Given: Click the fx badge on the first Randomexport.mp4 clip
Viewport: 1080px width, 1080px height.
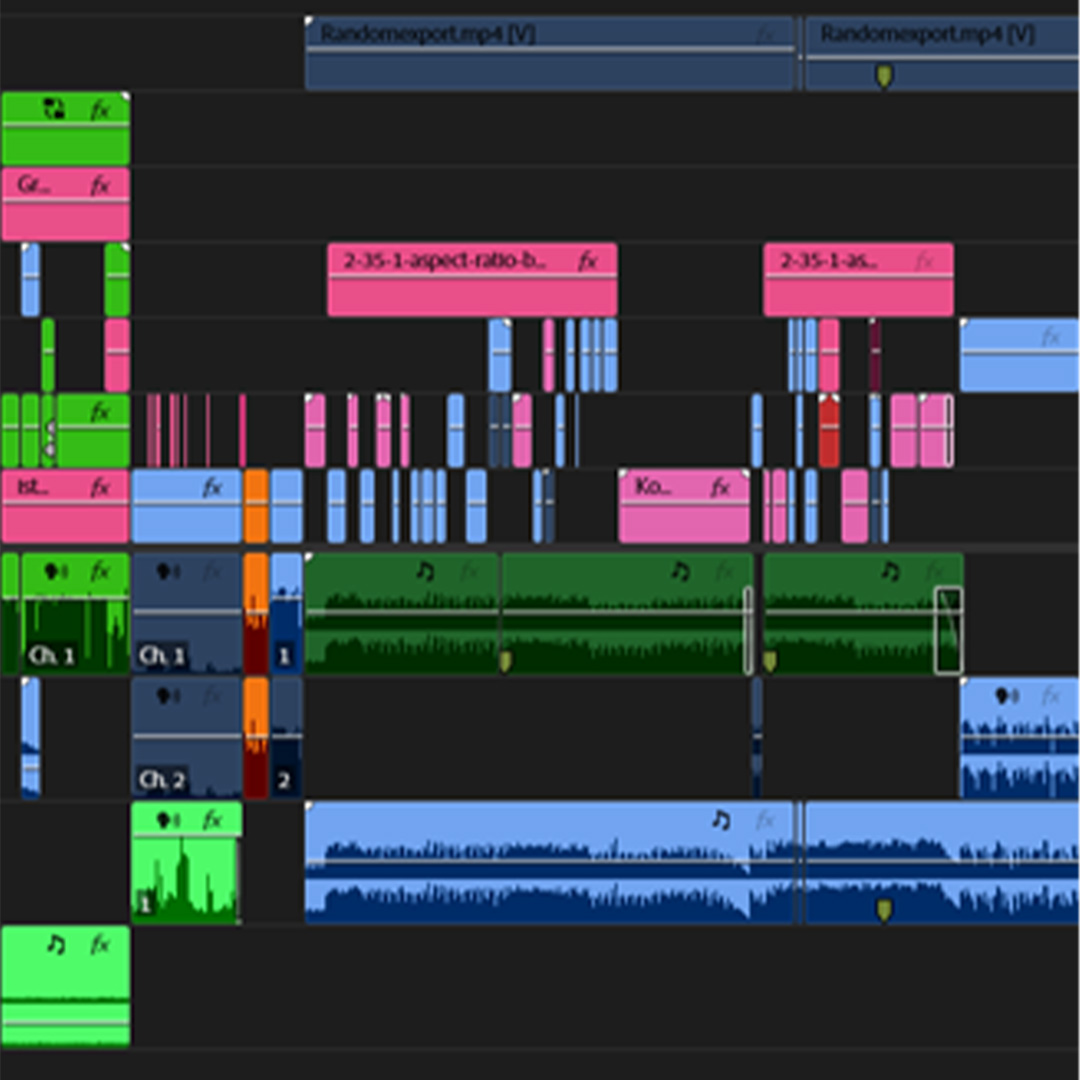Looking at the screenshot, I should [768, 33].
